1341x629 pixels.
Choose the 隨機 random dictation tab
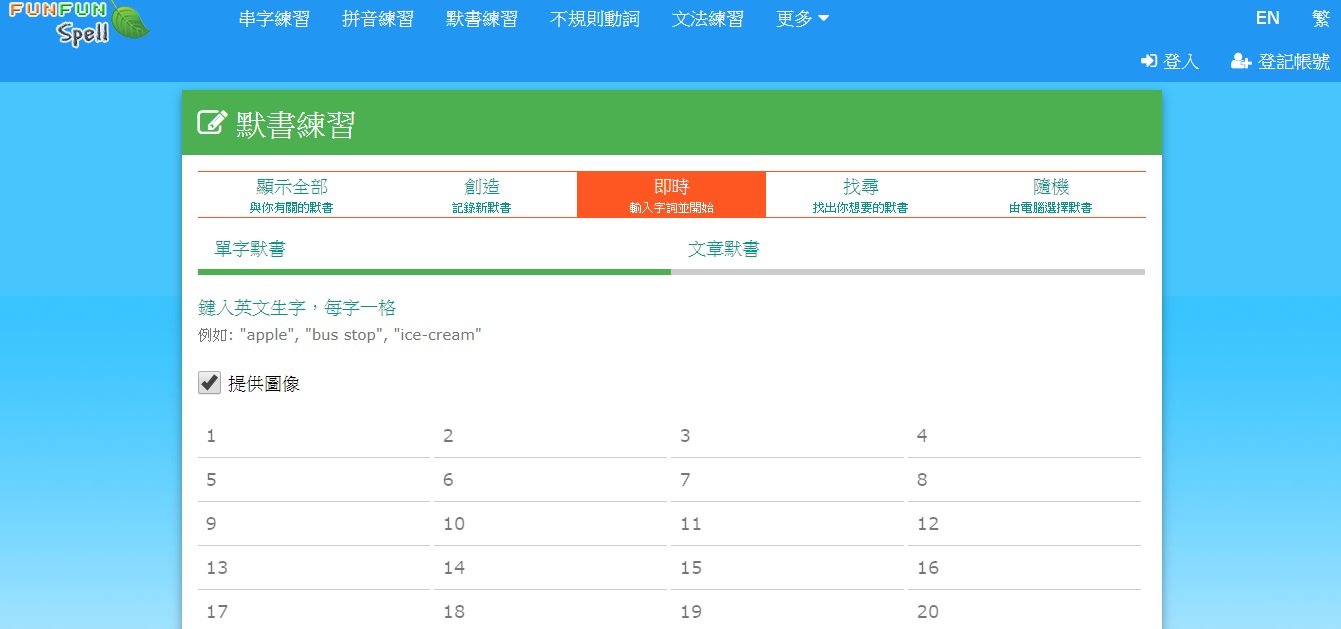click(1050, 194)
